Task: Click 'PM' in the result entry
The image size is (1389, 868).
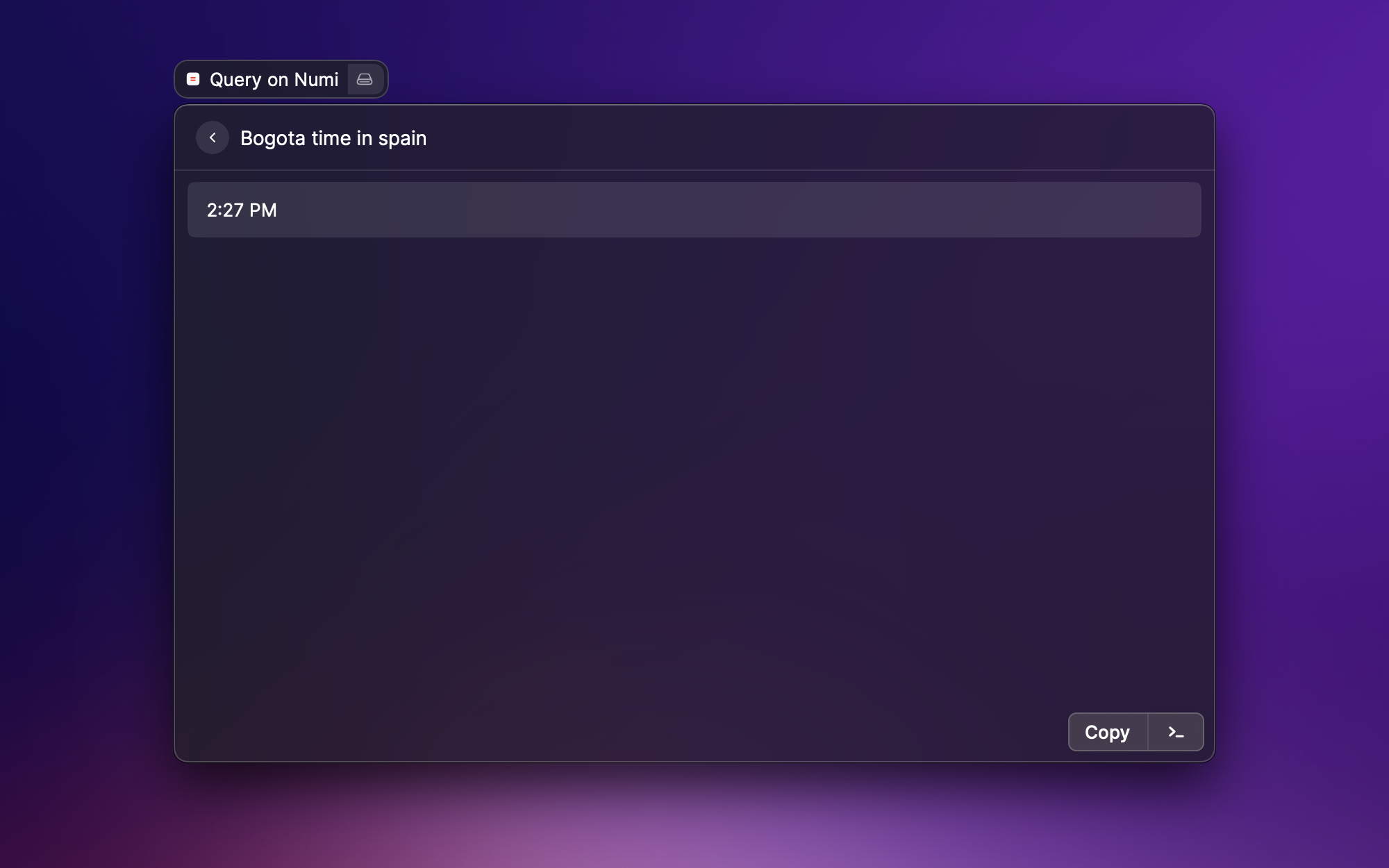Action: pos(263,210)
